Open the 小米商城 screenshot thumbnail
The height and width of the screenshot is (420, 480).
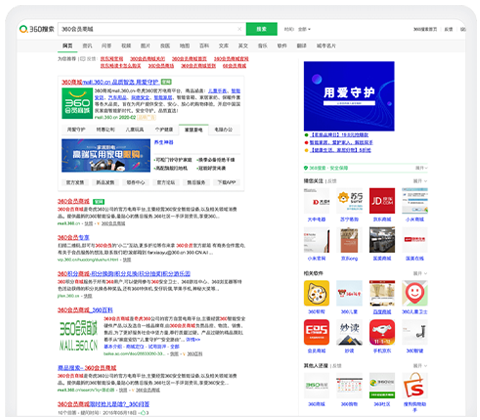coord(415,201)
